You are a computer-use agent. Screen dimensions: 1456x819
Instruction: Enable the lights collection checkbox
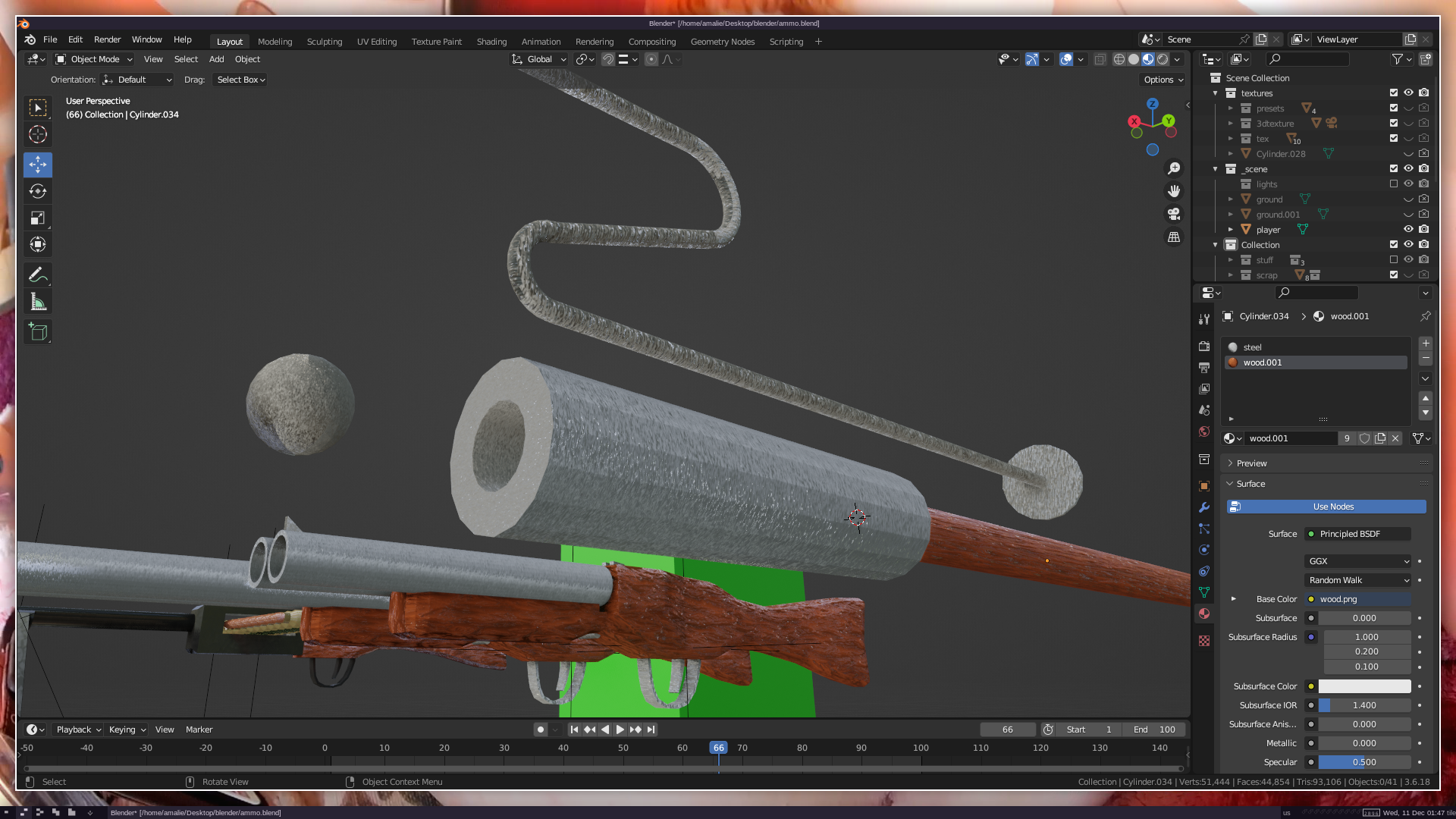pyautogui.click(x=1394, y=184)
